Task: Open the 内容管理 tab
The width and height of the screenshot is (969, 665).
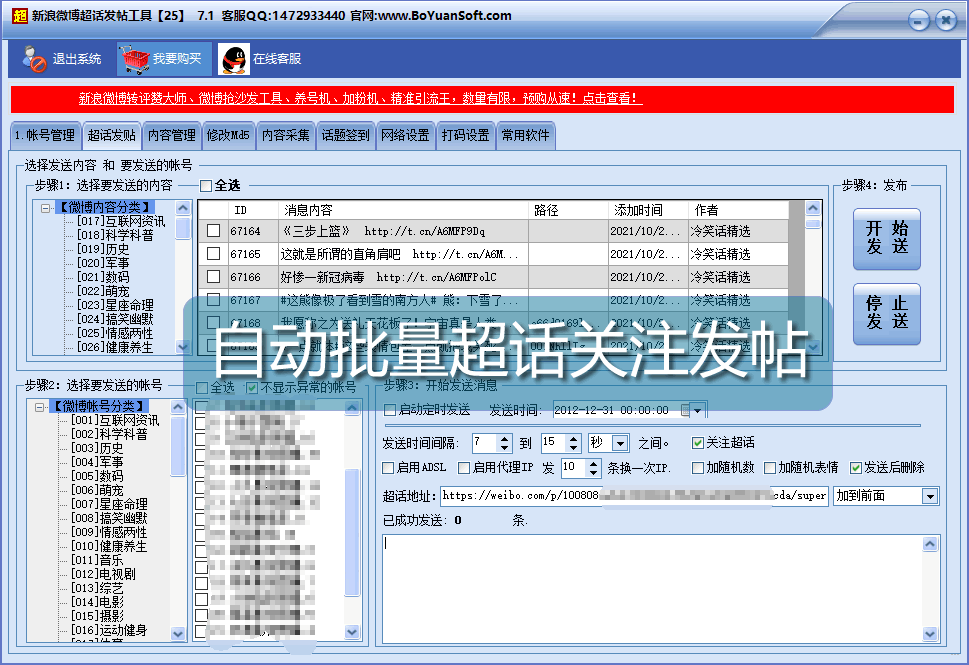Action: pos(172,135)
